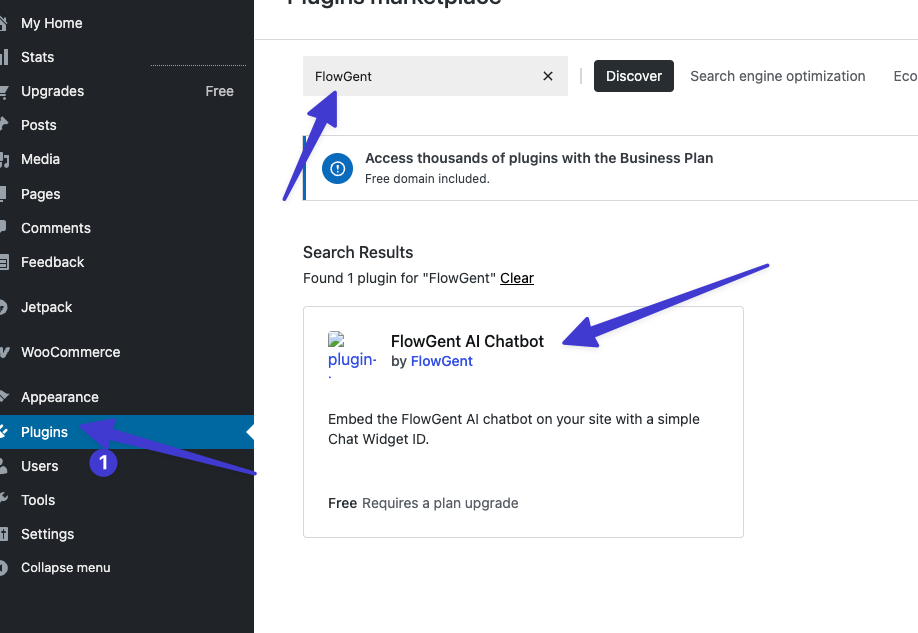Open Users menu item
918x633 pixels.
(x=40, y=466)
